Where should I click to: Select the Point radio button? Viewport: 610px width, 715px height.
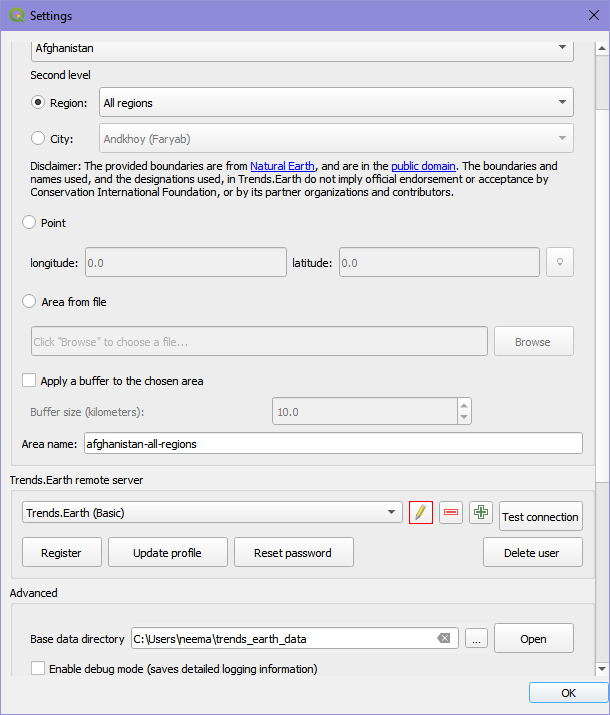29,222
